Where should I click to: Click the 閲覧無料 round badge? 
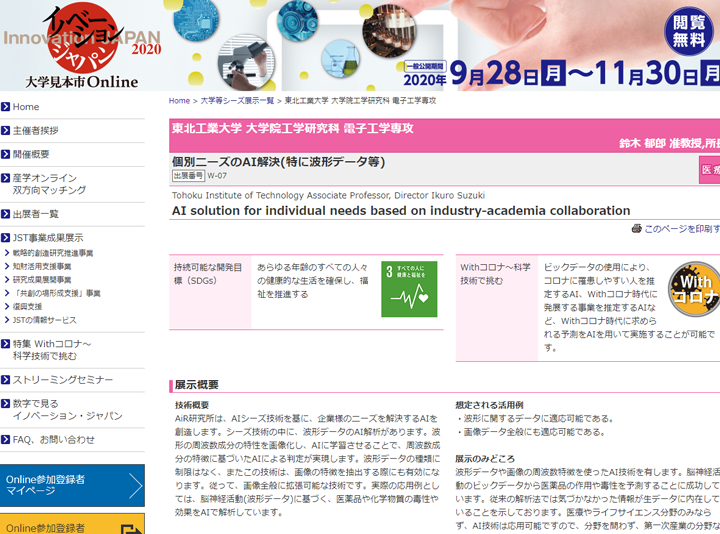688,31
